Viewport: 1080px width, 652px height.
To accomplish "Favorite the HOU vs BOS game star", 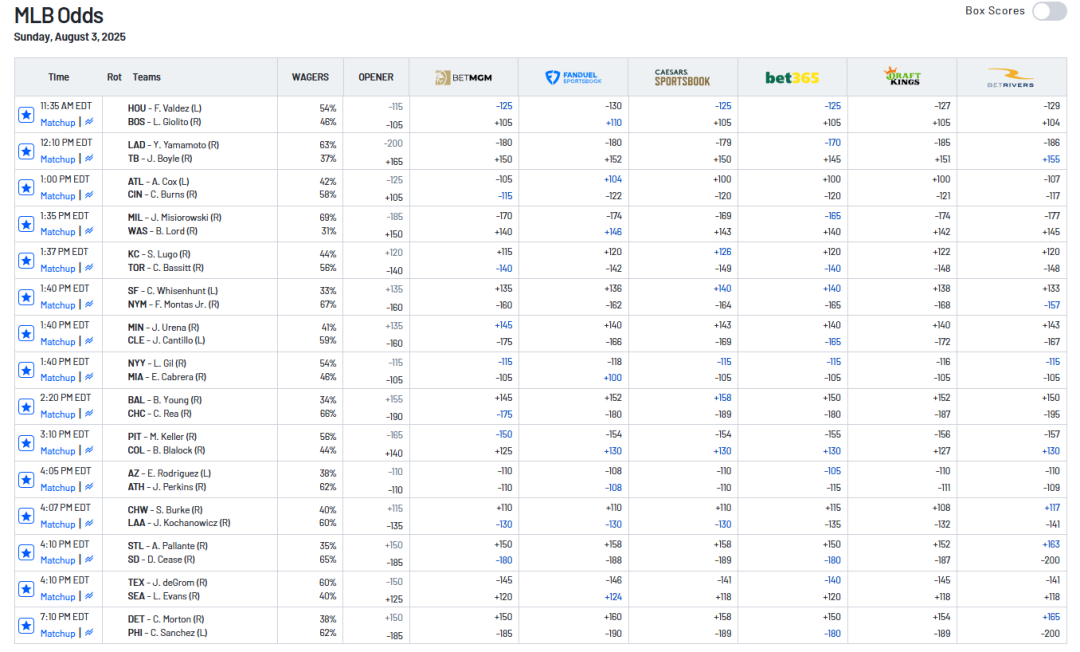I will pos(26,115).
